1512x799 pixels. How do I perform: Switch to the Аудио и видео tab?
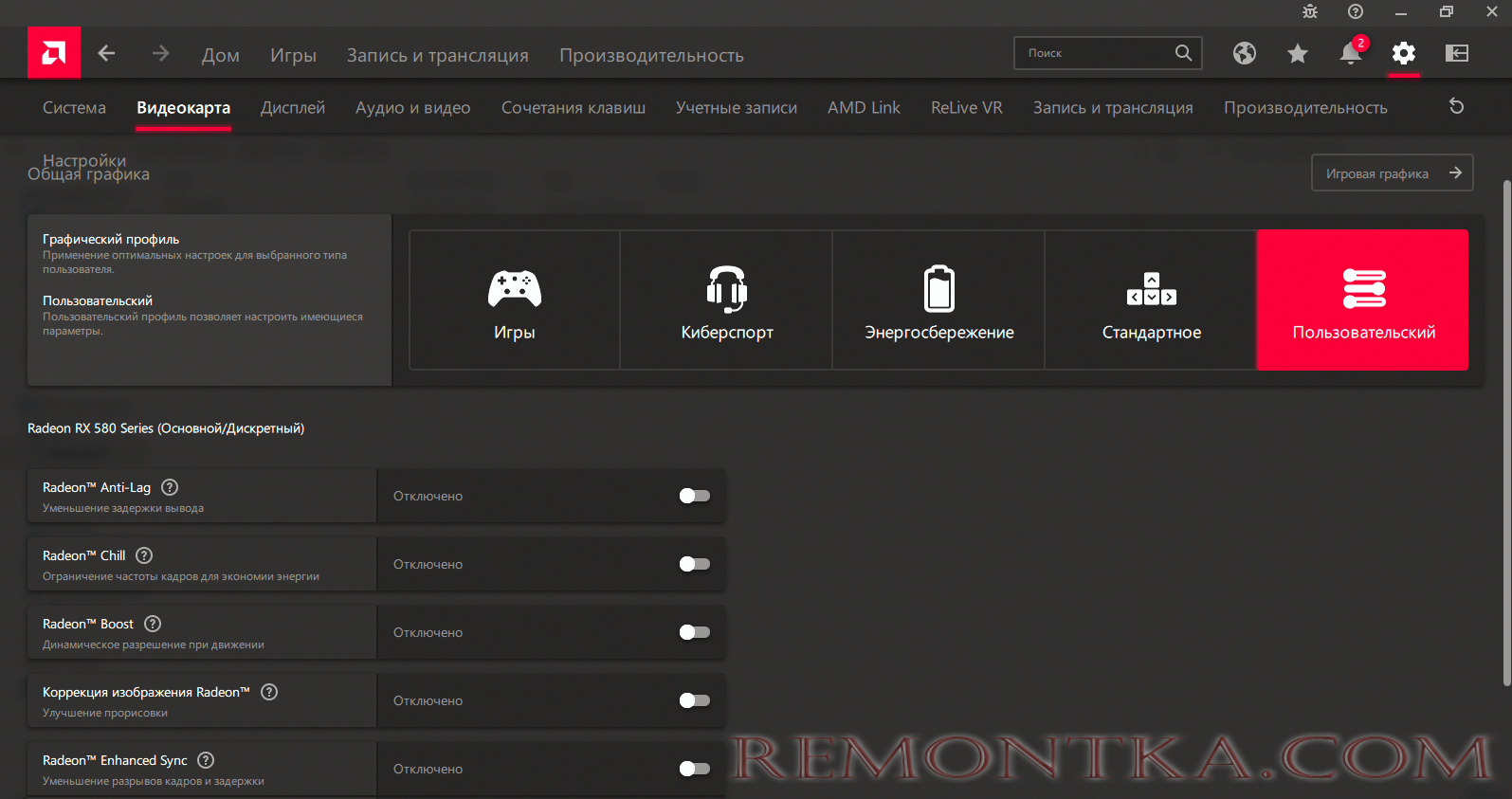(413, 107)
